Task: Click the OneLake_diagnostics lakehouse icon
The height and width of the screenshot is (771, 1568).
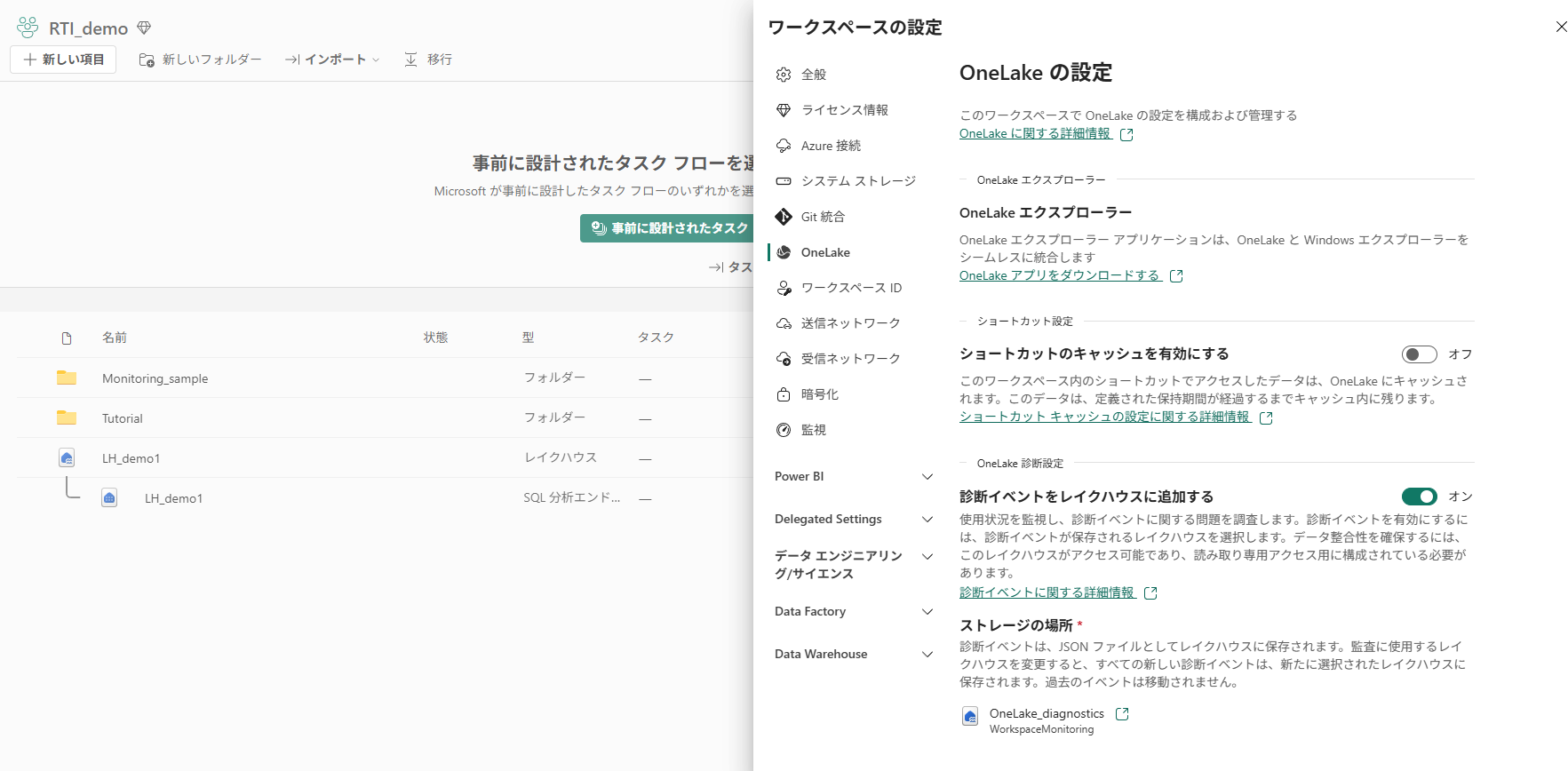Action: [970, 716]
